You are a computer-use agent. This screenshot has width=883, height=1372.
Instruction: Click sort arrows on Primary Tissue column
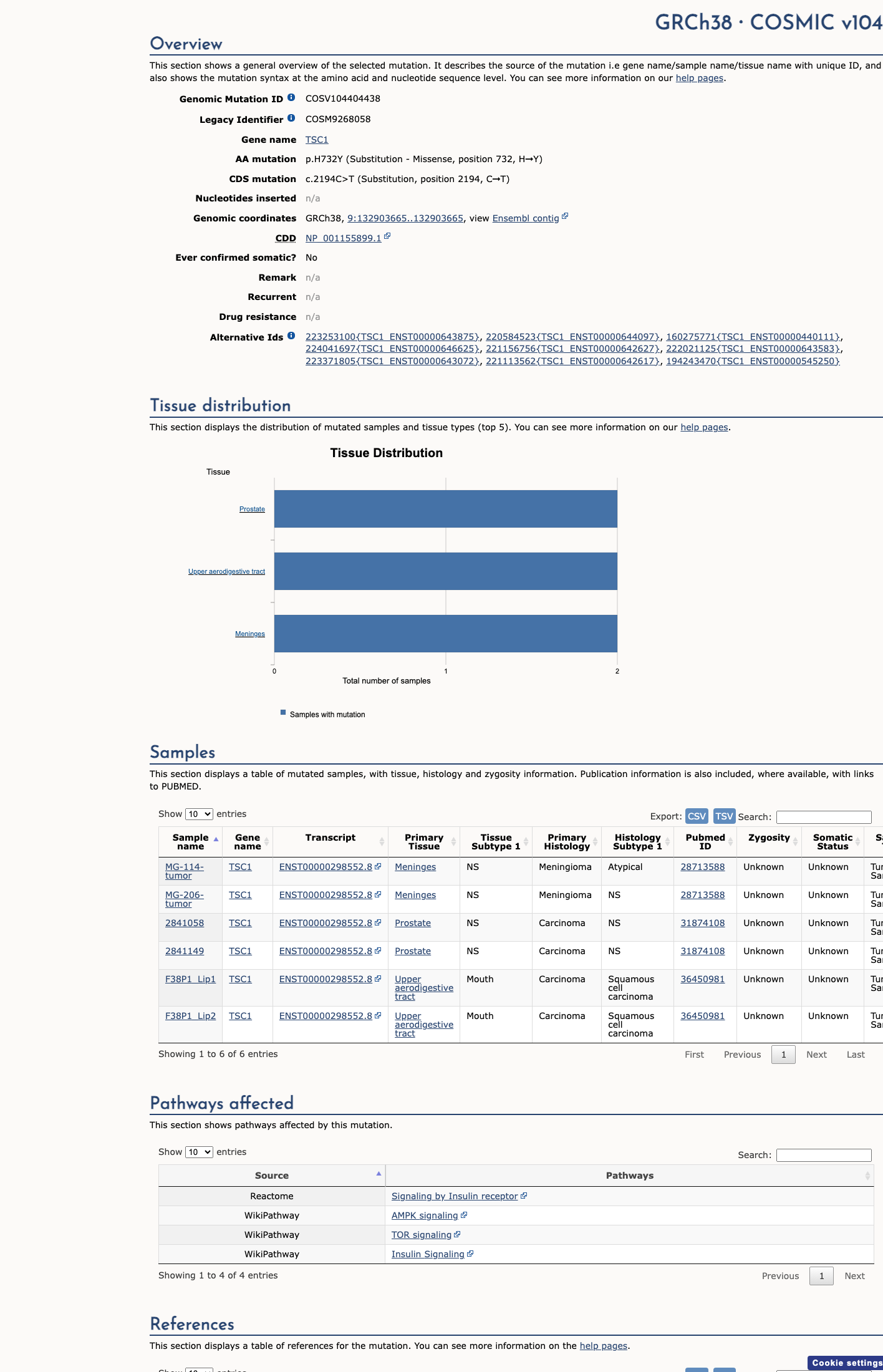tap(453, 842)
